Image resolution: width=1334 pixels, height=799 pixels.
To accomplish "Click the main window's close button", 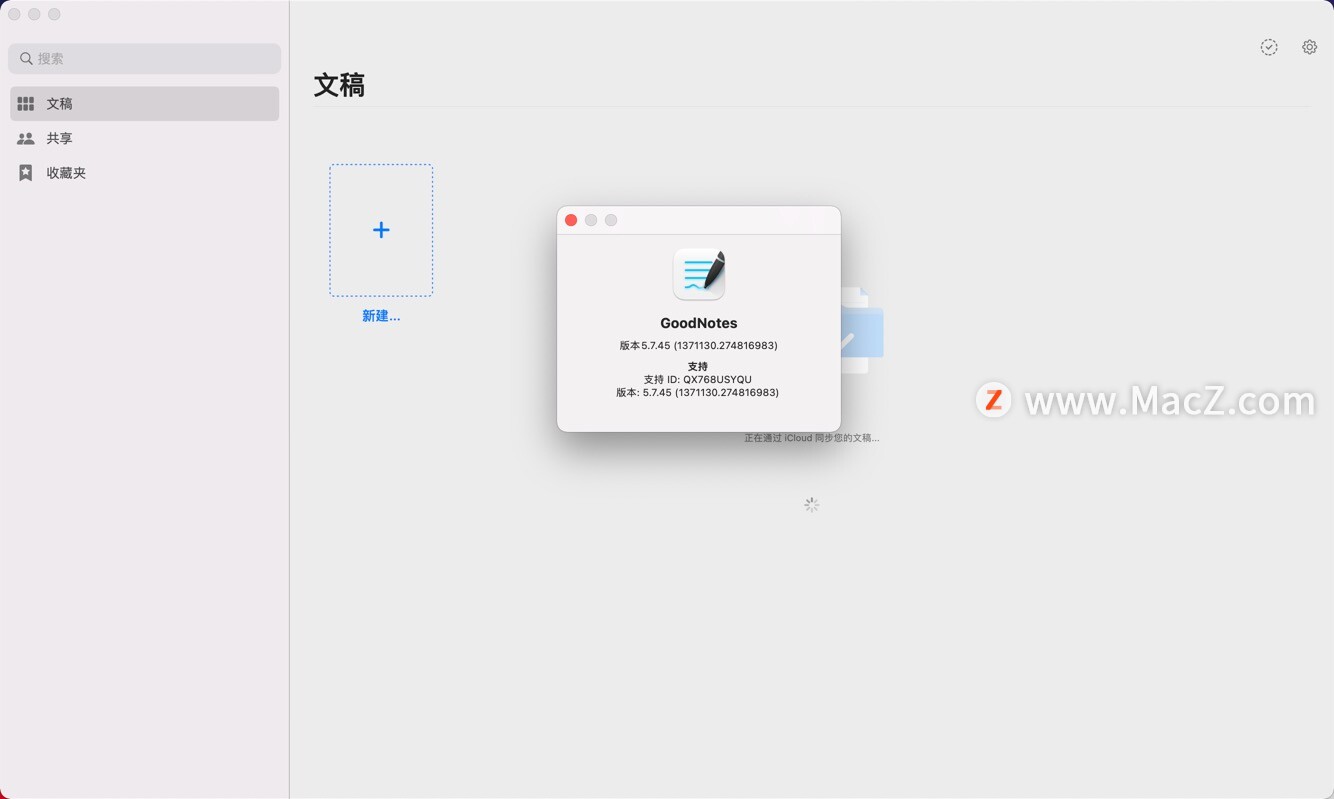I will [x=14, y=14].
